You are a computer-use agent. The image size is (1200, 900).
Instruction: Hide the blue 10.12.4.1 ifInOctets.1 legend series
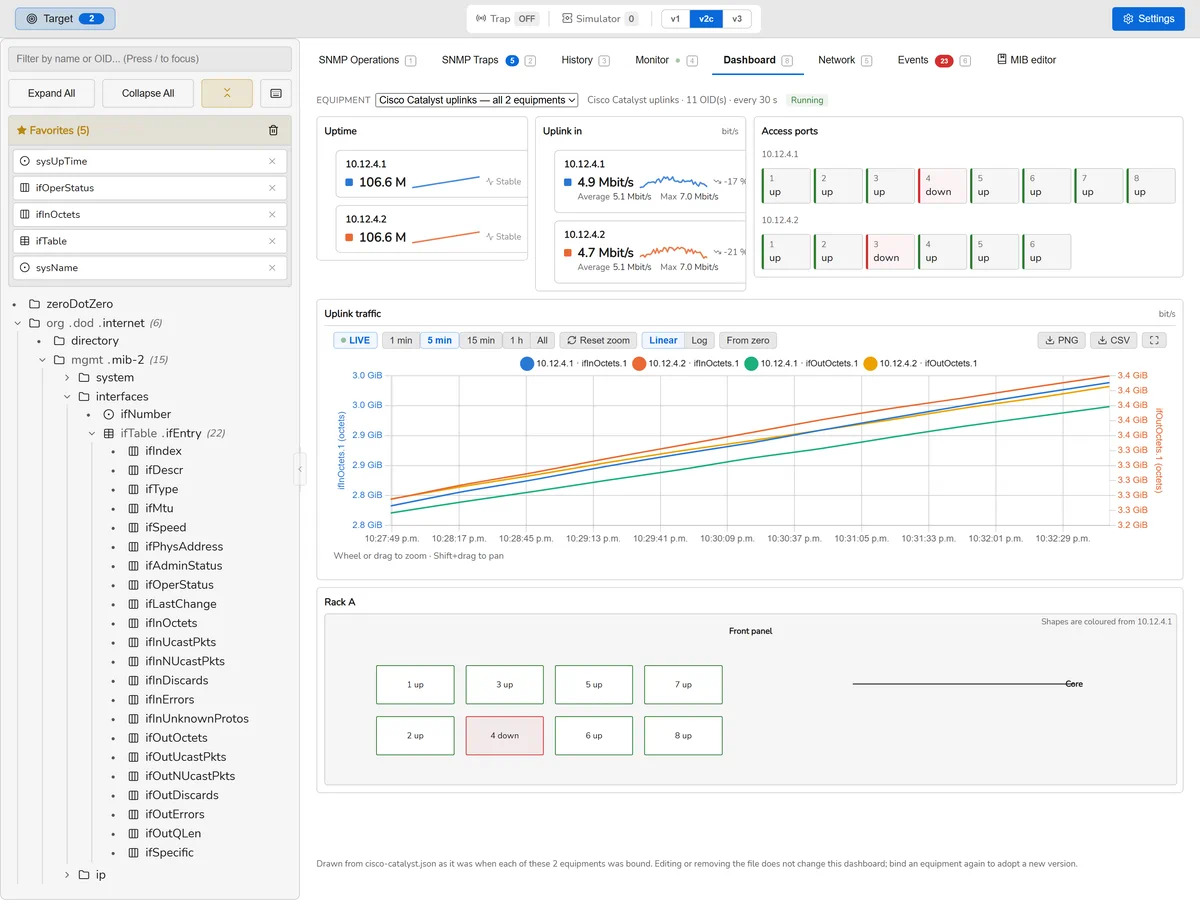coord(573,363)
